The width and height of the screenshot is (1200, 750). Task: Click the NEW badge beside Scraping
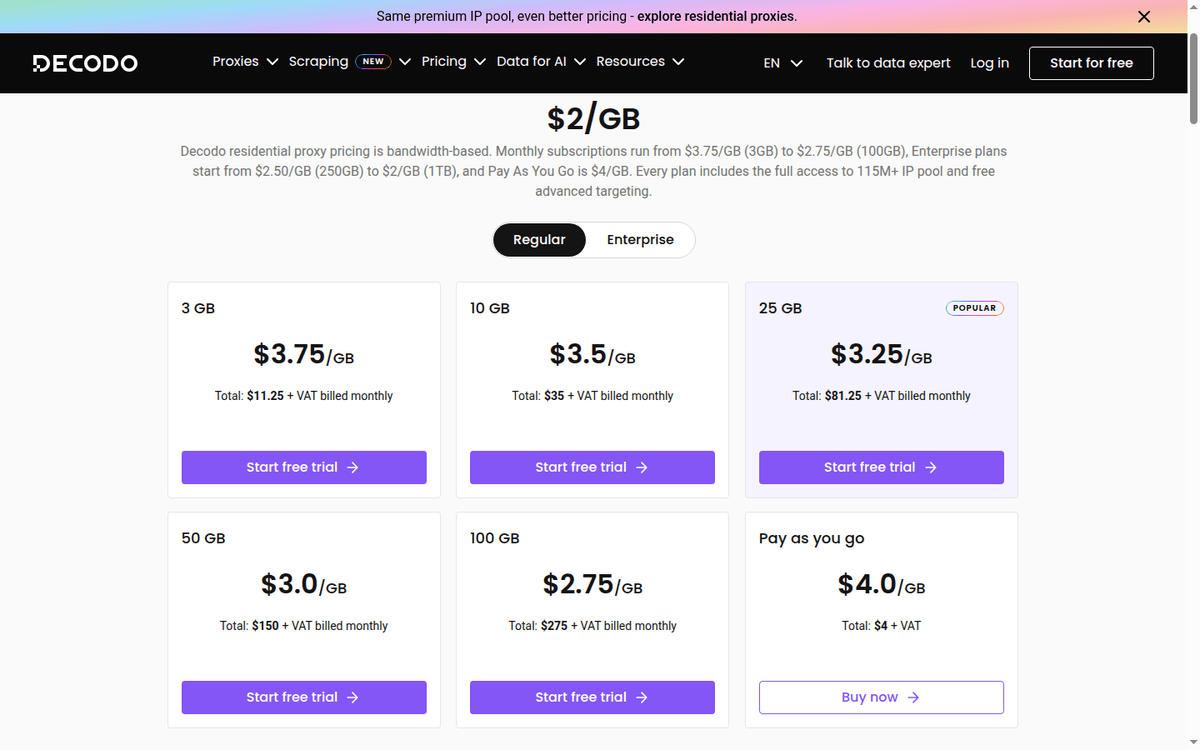point(373,61)
